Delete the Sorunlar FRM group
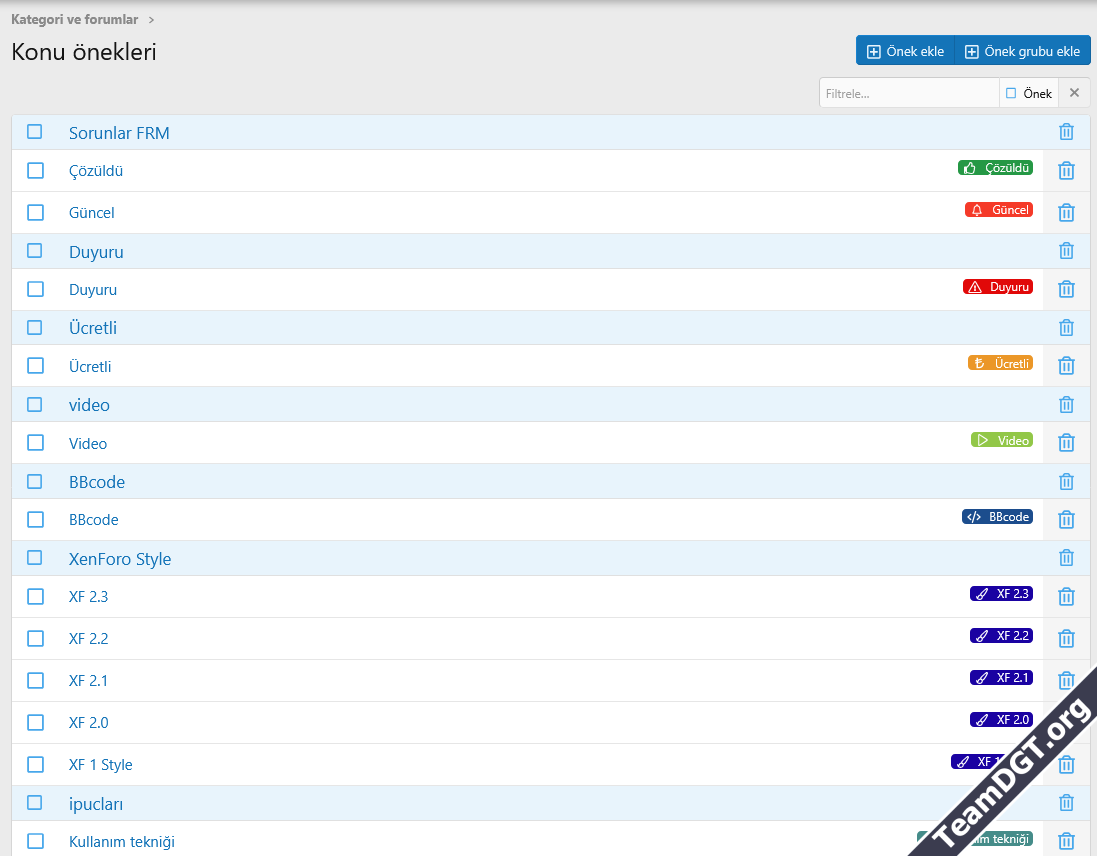The width and height of the screenshot is (1097, 856). [x=1066, y=132]
